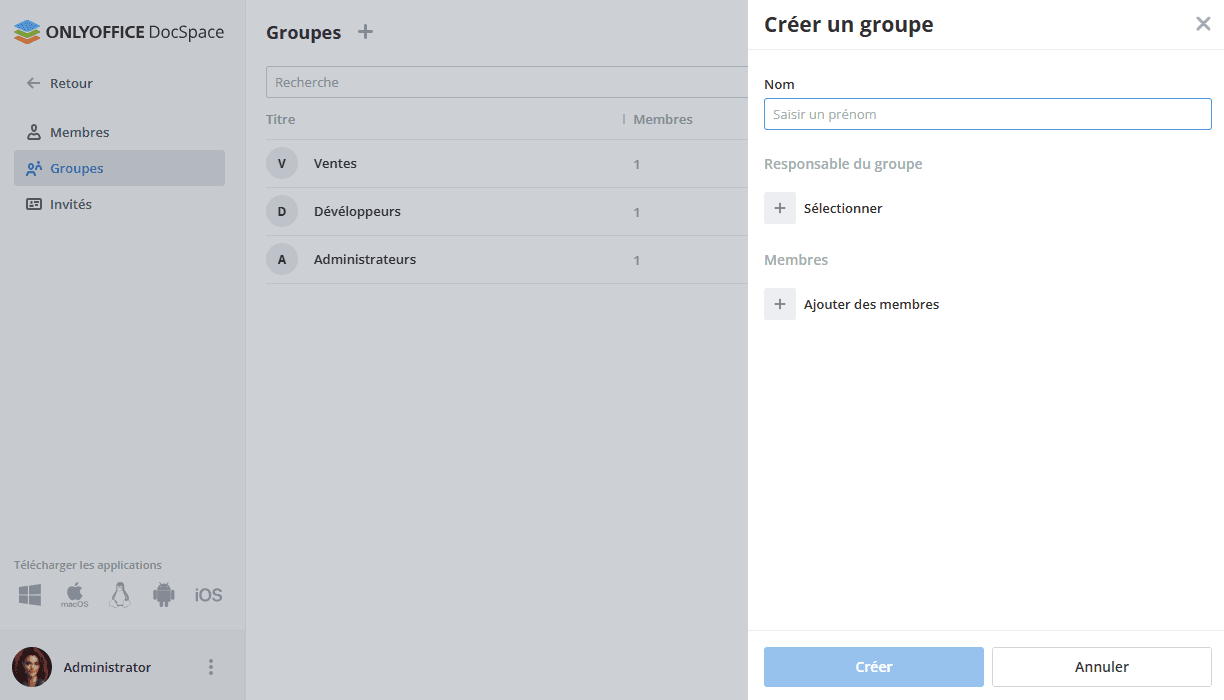
Task: Click the iOS app download icon
Action: pyautogui.click(x=207, y=594)
